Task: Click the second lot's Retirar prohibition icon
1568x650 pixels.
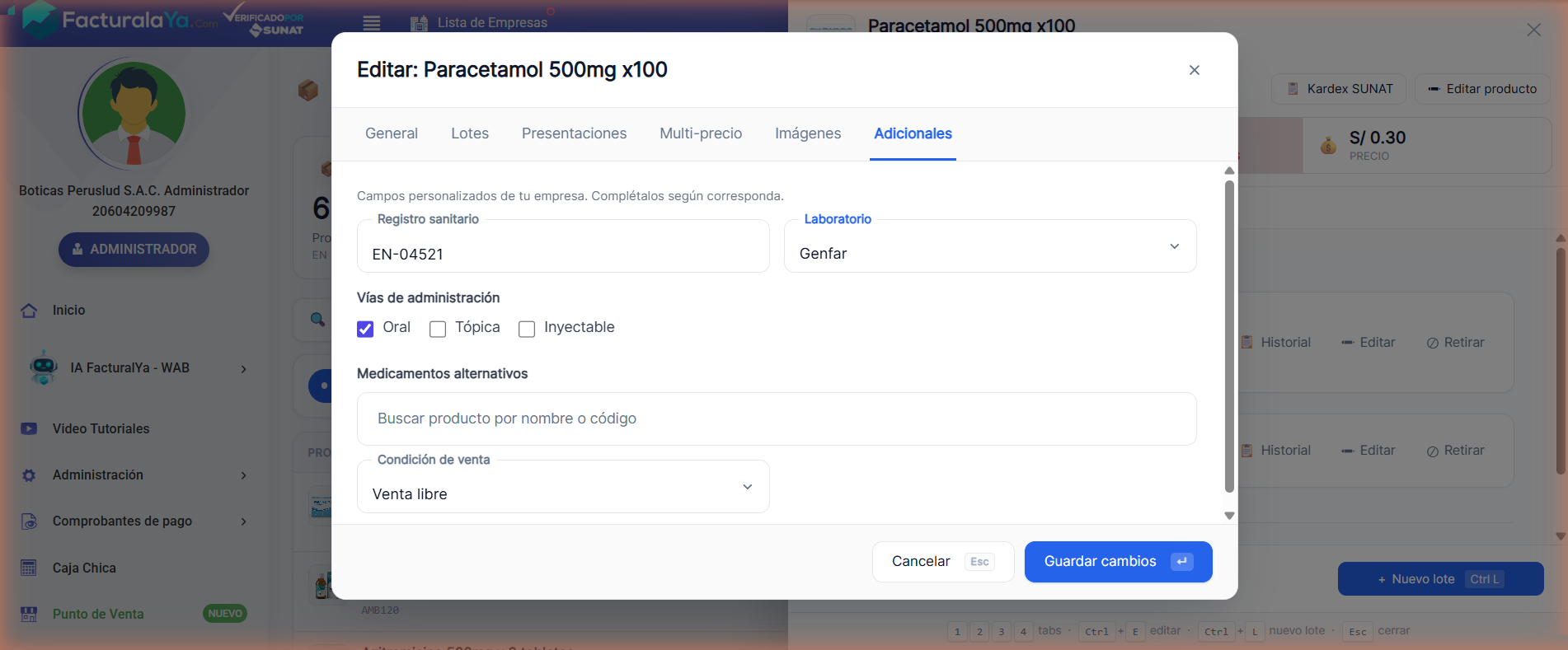Action: 1433,451
